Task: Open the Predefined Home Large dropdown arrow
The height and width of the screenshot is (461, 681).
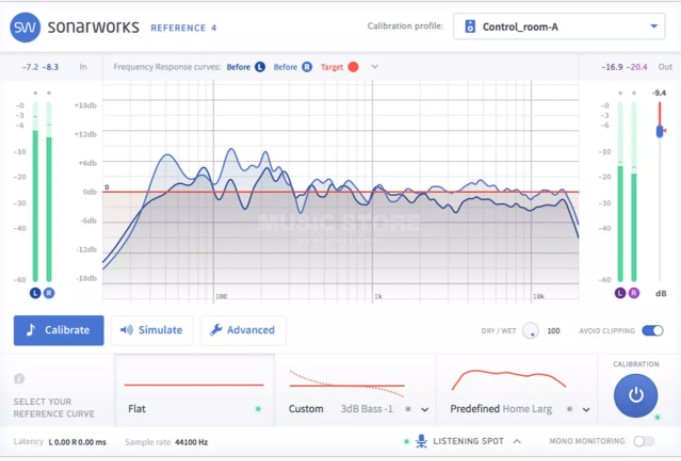Action: 586,409
